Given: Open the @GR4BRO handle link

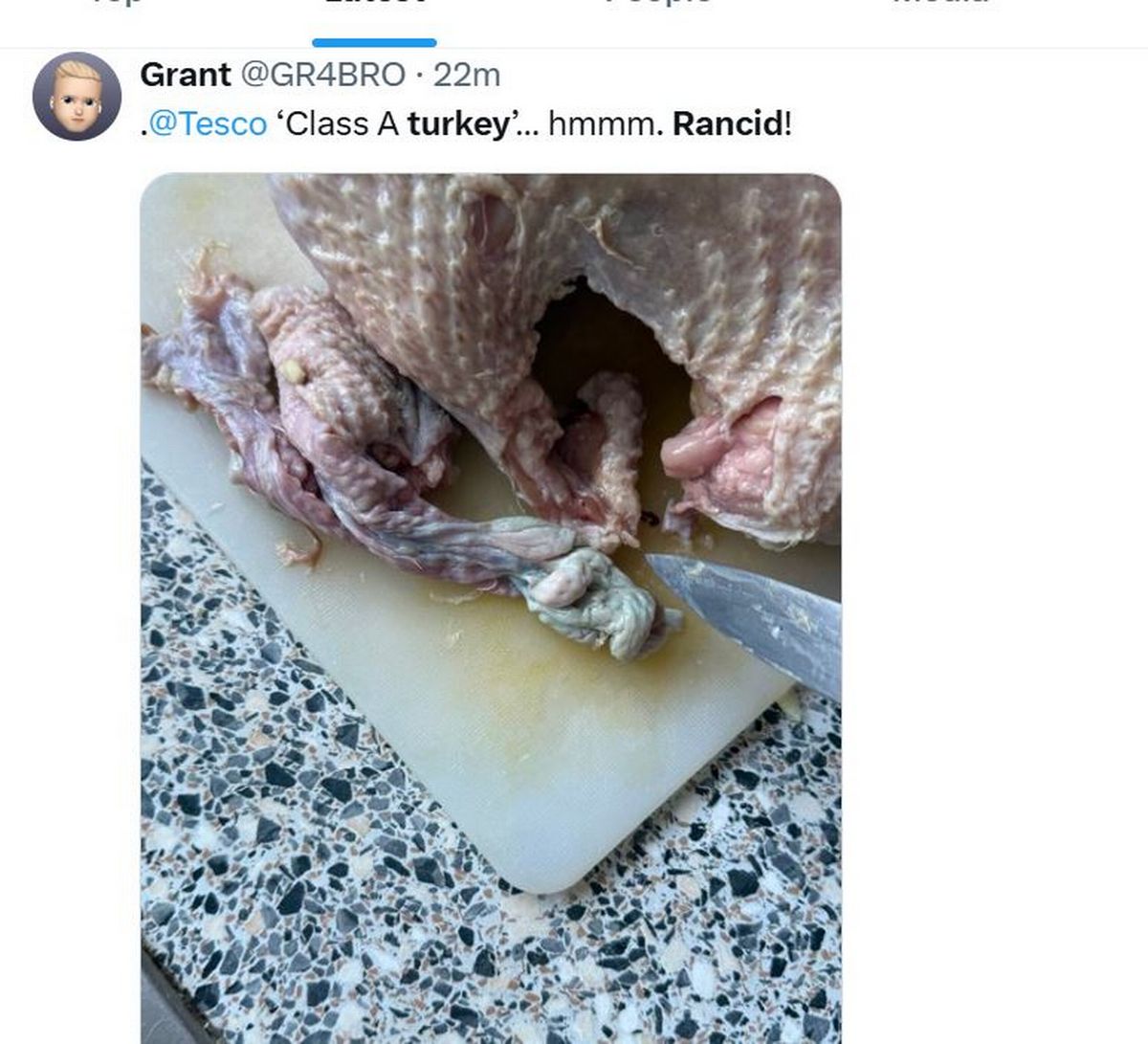Looking at the screenshot, I should click(x=322, y=75).
